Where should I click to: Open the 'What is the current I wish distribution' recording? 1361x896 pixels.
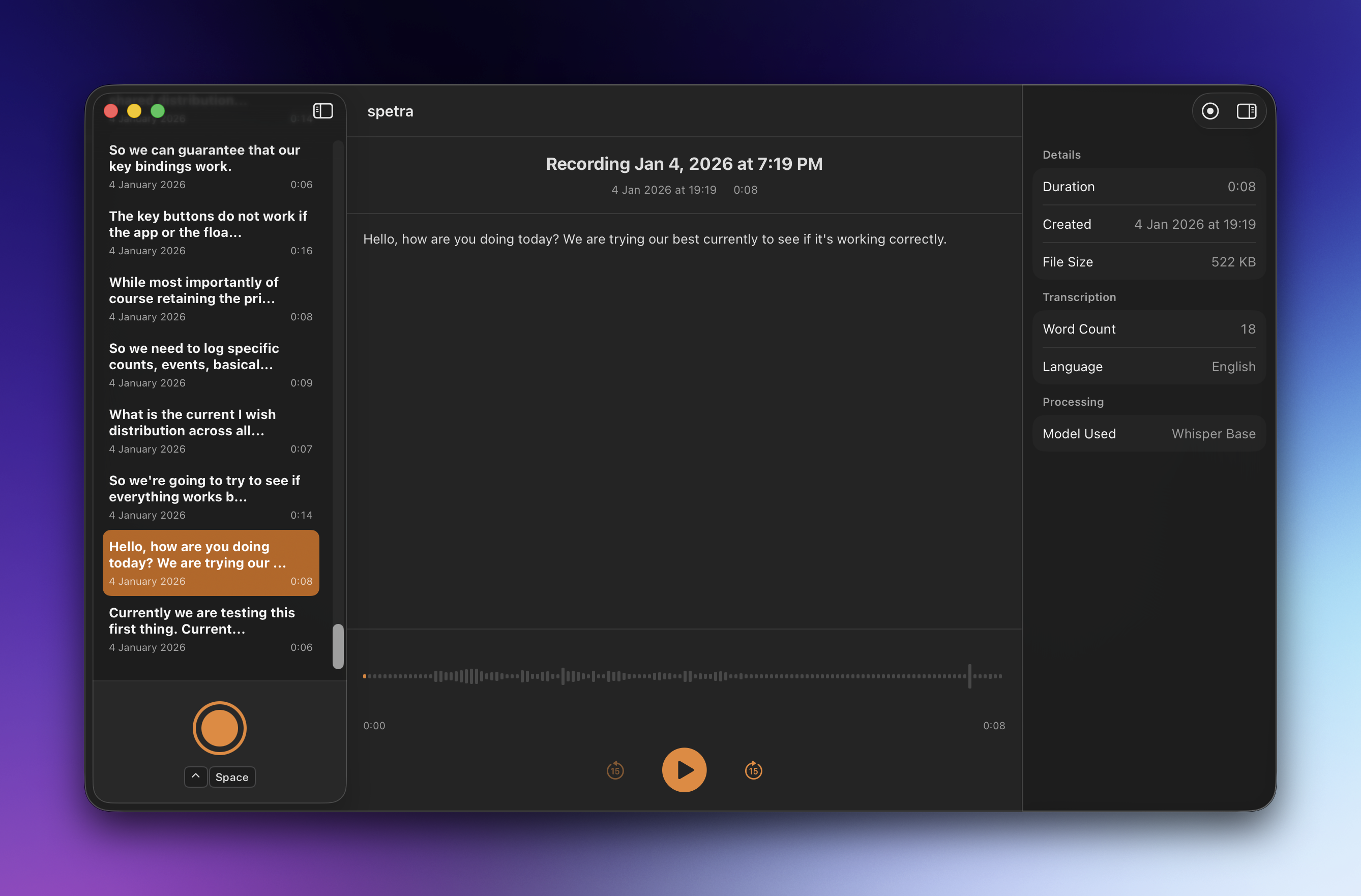click(x=211, y=430)
